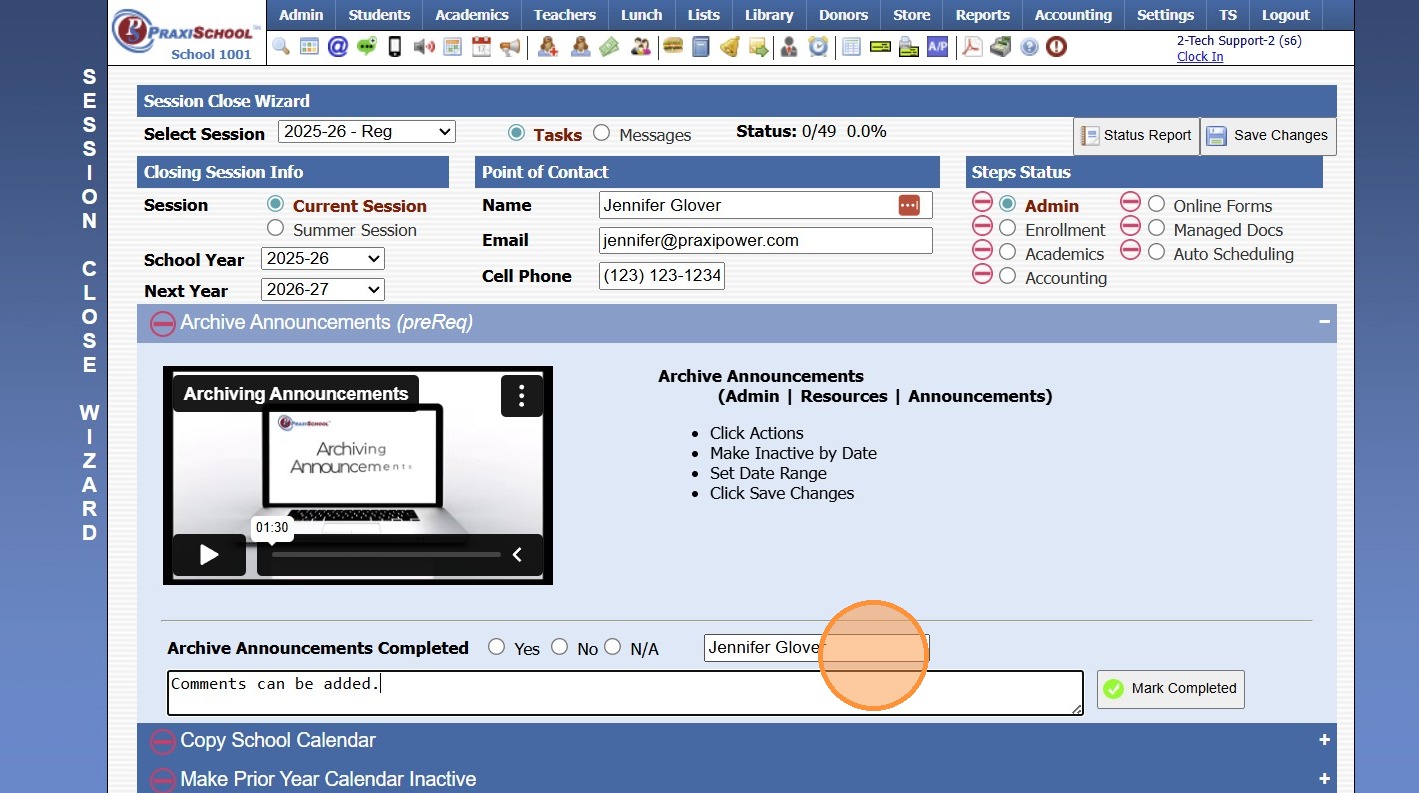The image size is (1419, 793).
Task: Click the Mark Completed button
Action: 1170,689
